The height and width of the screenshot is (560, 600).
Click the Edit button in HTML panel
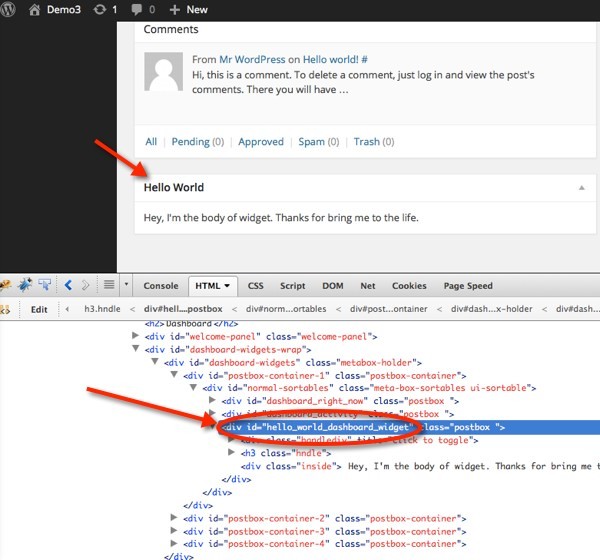pyautogui.click(x=39, y=309)
